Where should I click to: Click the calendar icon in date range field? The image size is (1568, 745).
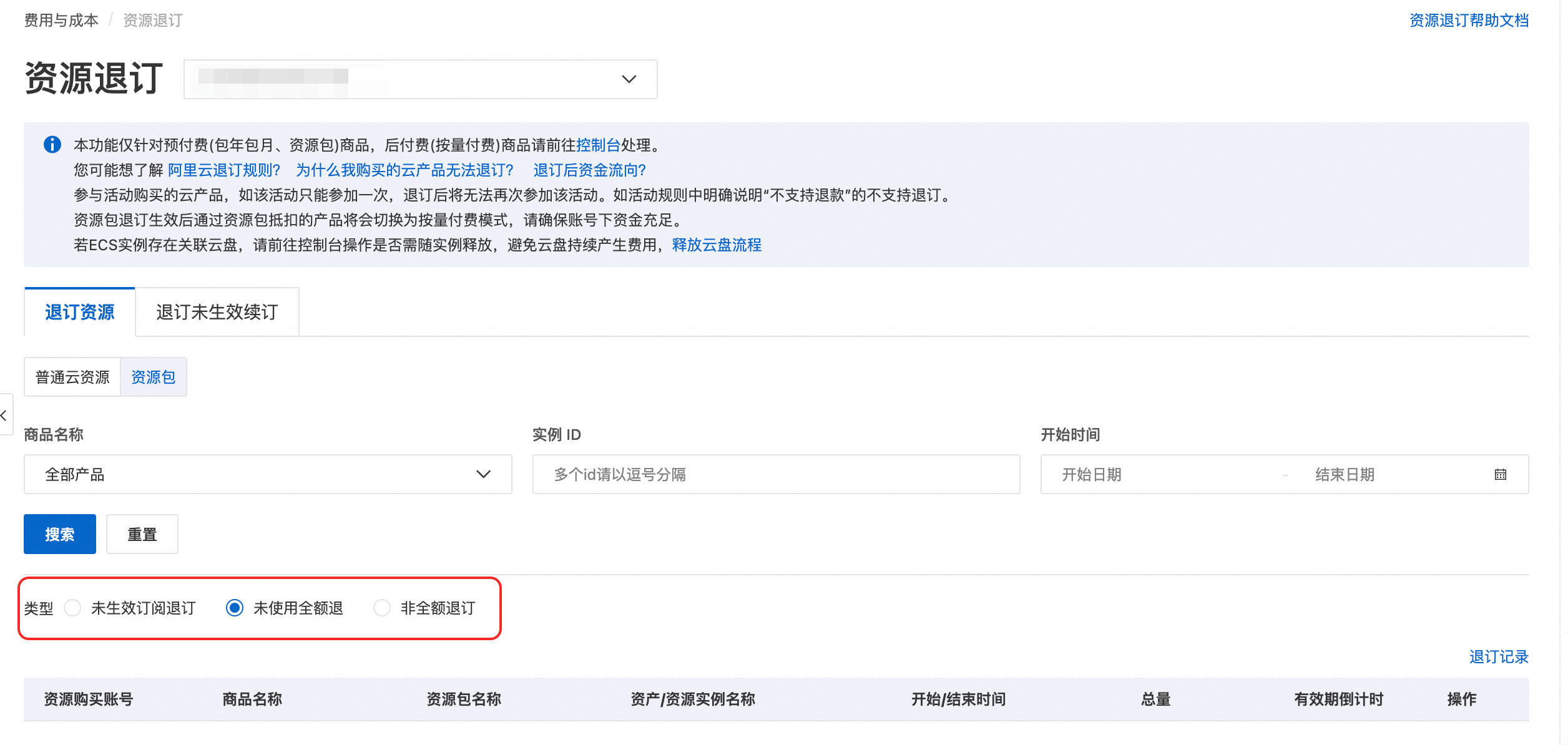(1501, 475)
